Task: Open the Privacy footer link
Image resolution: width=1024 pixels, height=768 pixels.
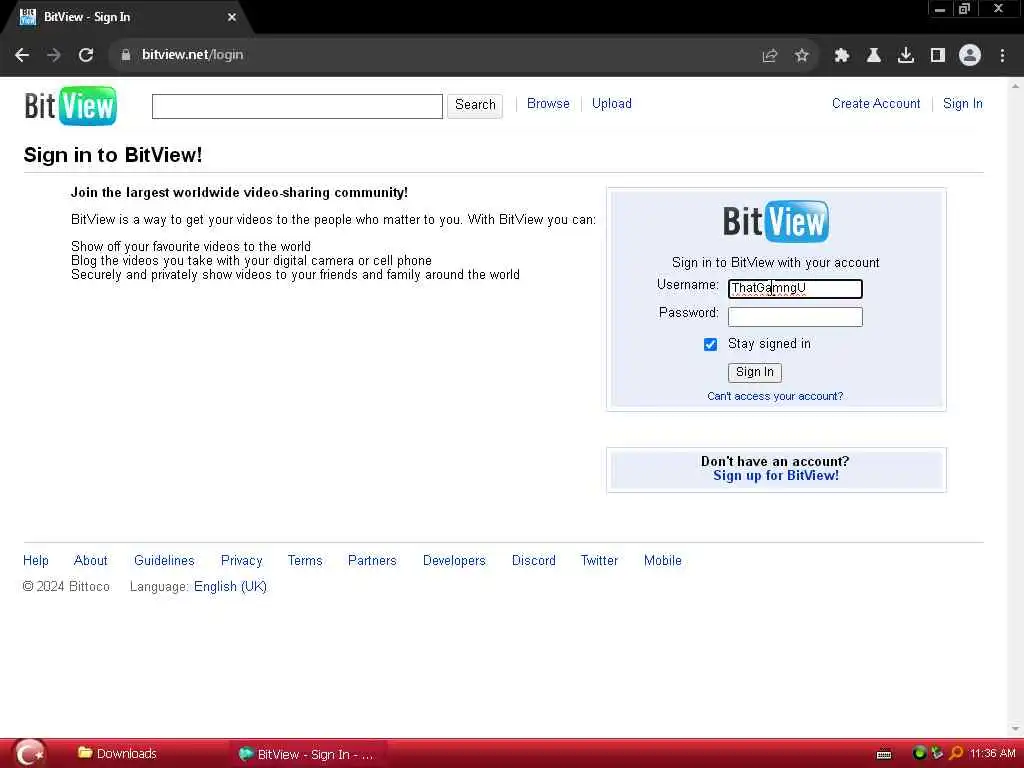Action: (241, 561)
